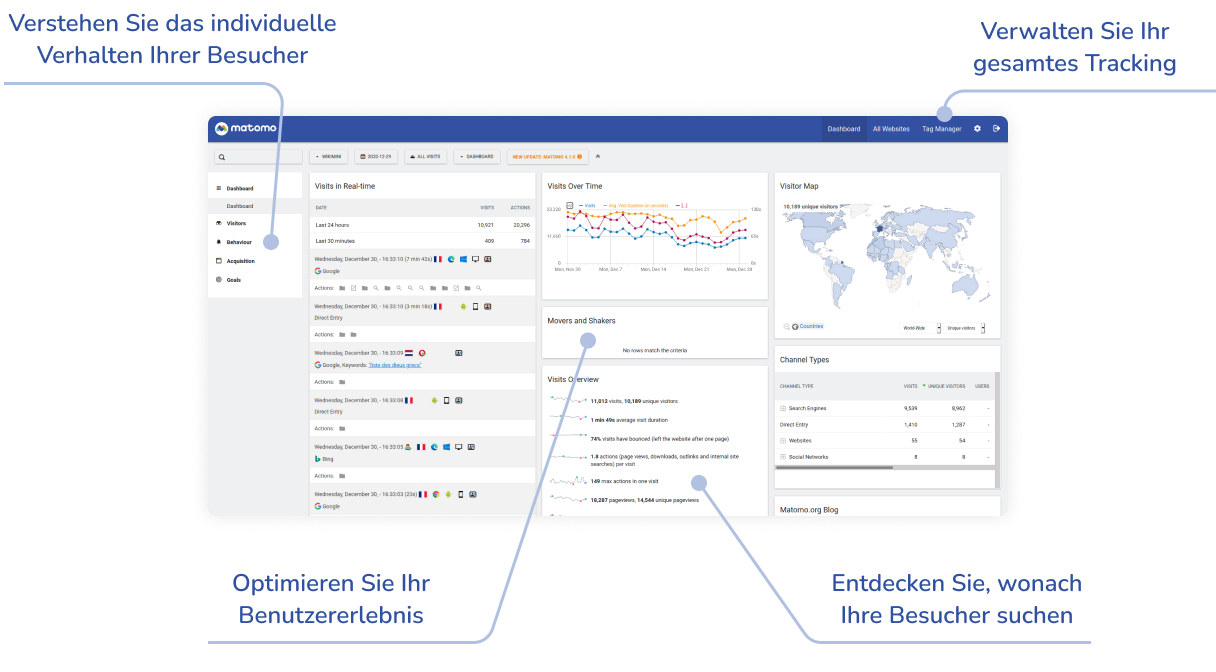Click the Behaviour bell icon in the sidebar
1216x672 pixels.
pos(219,242)
